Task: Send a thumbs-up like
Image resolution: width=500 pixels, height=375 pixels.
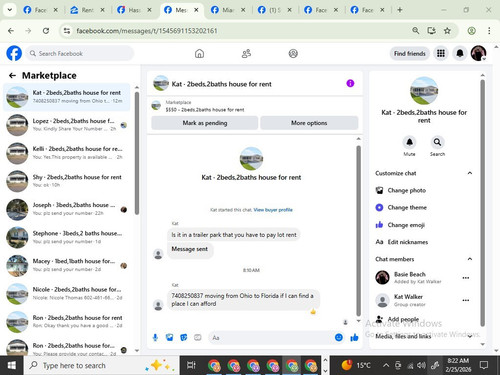Action: pos(354,338)
